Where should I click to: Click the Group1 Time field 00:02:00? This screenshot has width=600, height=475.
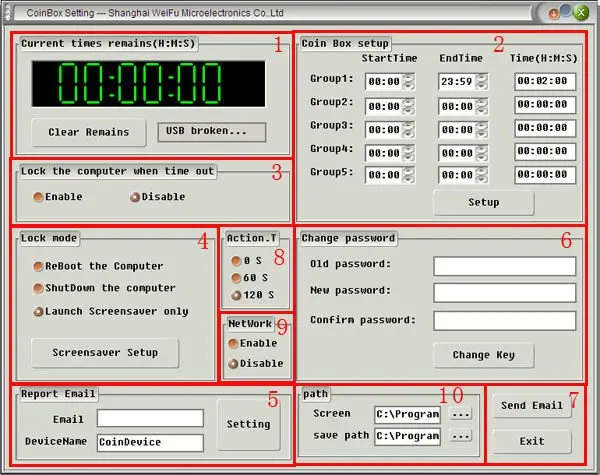(x=545, y=81)
